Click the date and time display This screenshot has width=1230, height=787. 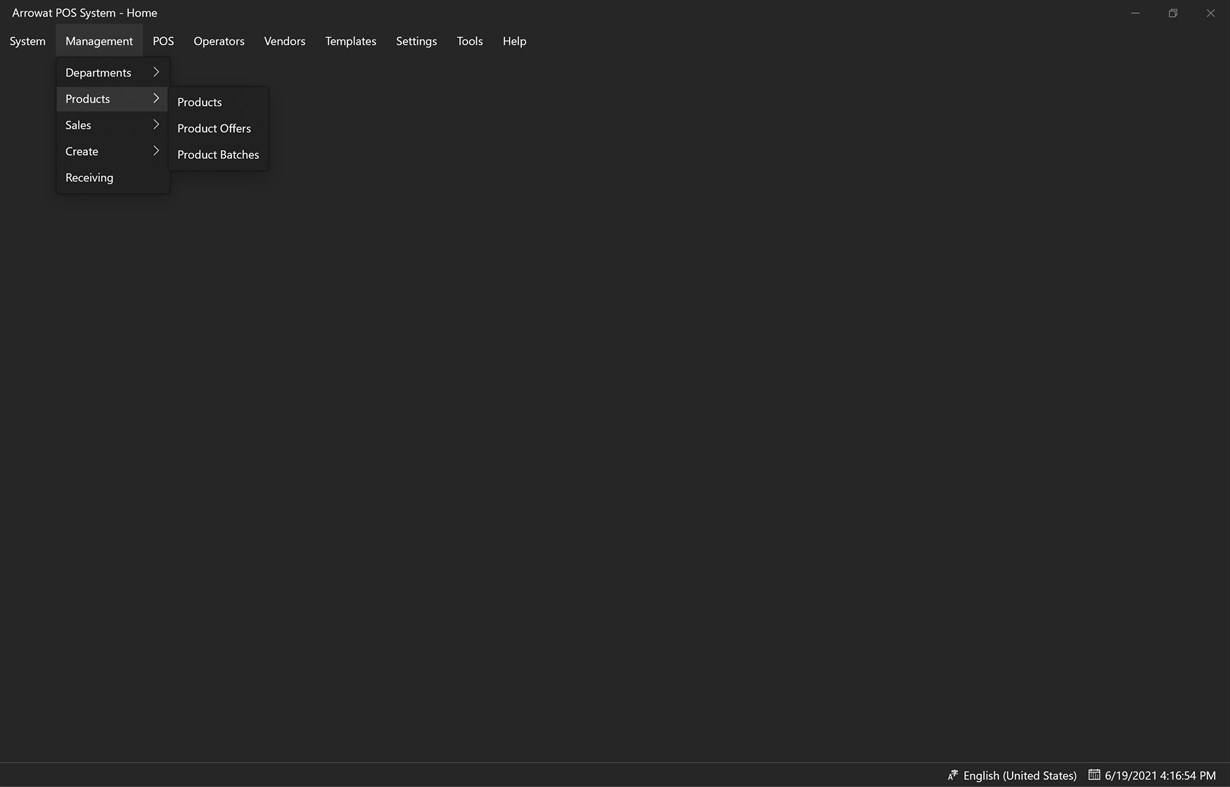(1160, 775)
